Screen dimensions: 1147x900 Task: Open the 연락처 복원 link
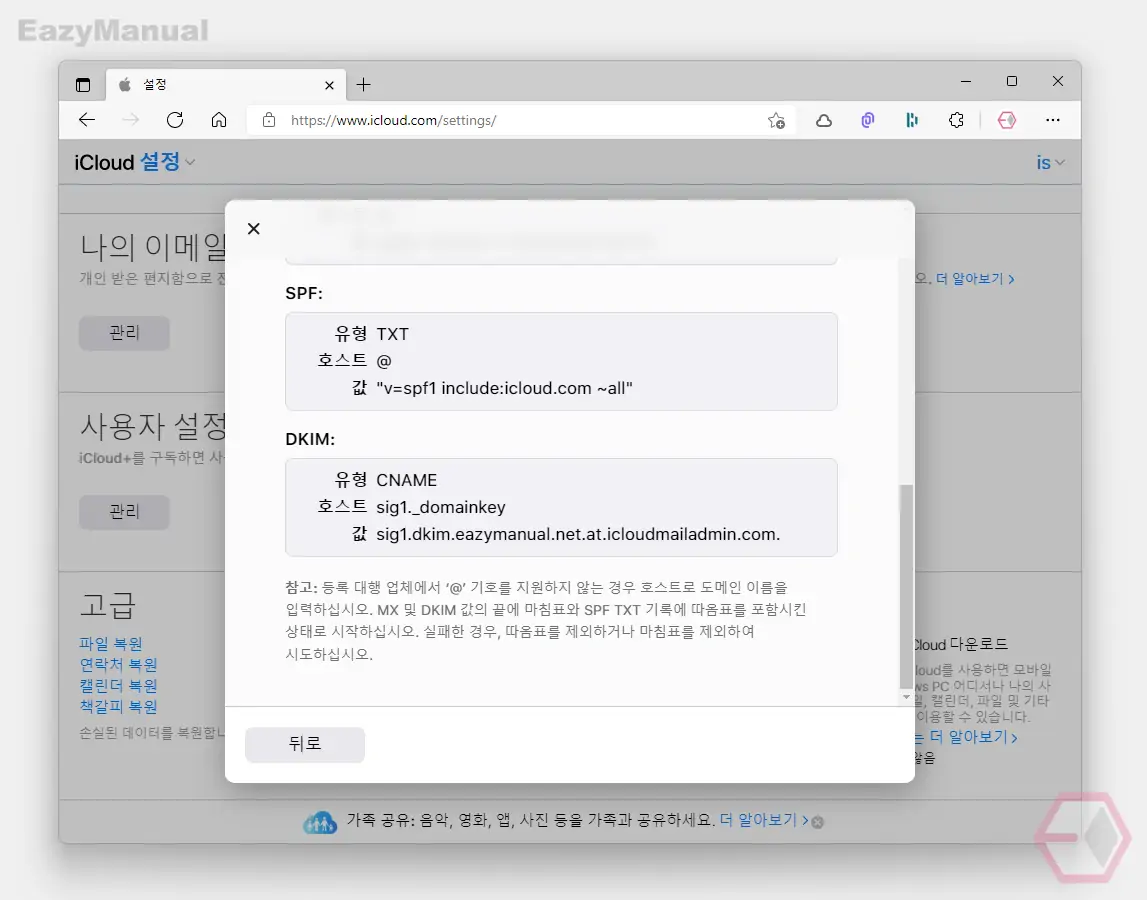[x=119, y=664]
